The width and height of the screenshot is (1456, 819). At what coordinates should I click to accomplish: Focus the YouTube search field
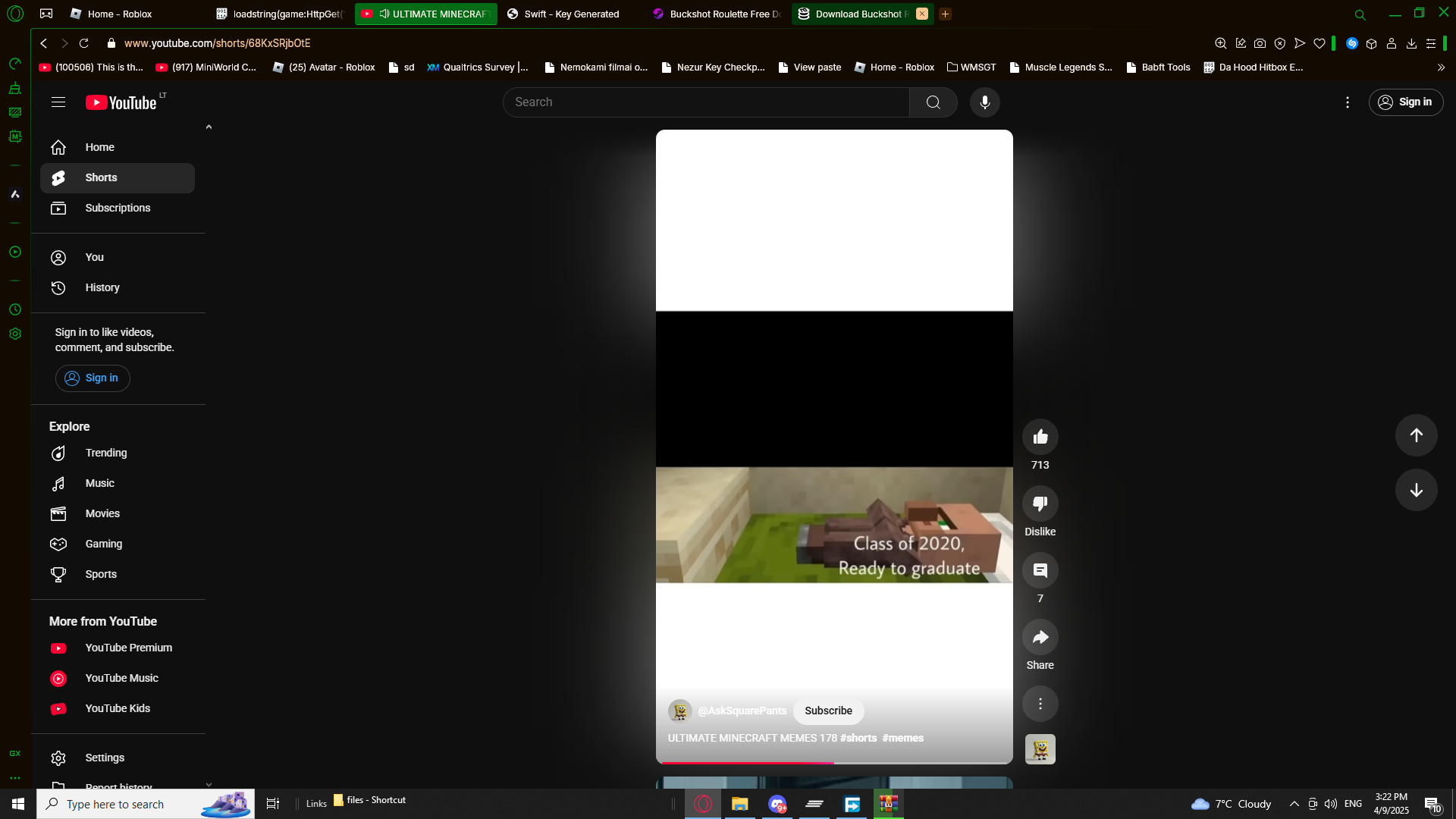pyautogui.click(x=706, y=102)
